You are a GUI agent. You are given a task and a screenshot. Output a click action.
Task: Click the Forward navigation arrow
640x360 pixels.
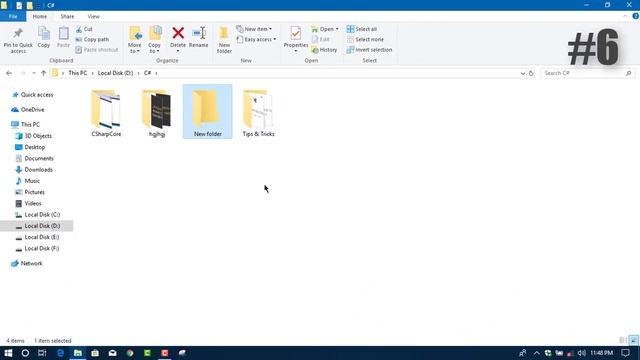(23, 73)
